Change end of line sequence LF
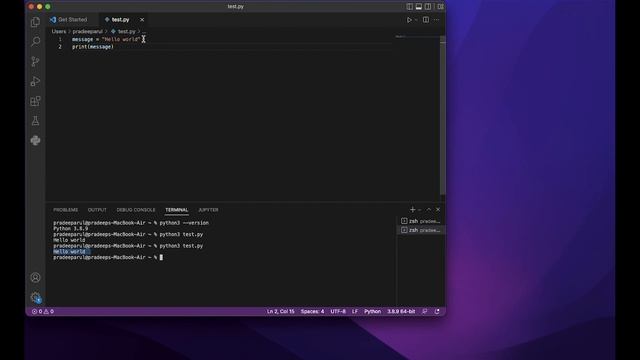 coord(355,311)
